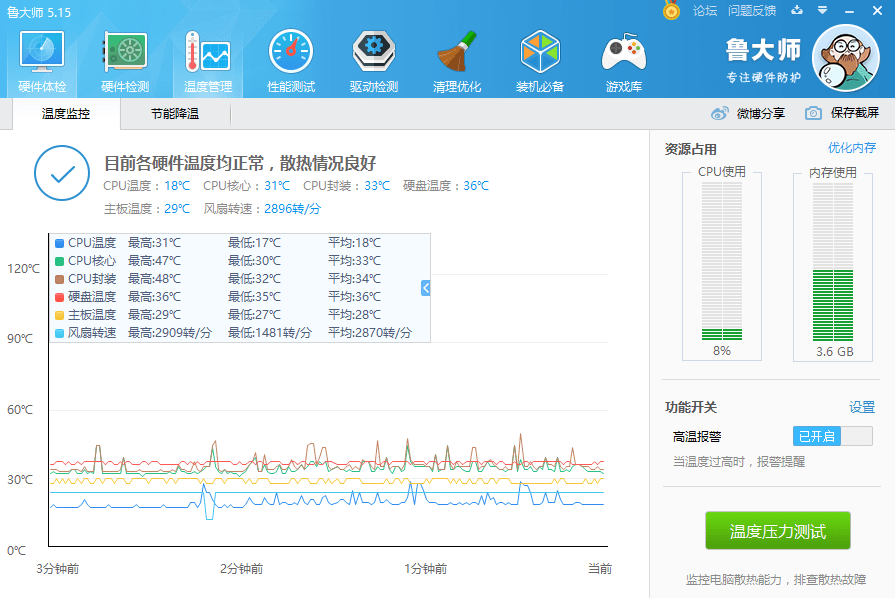Click 最低:17℃ in CPU温度 row

[254, 243]
